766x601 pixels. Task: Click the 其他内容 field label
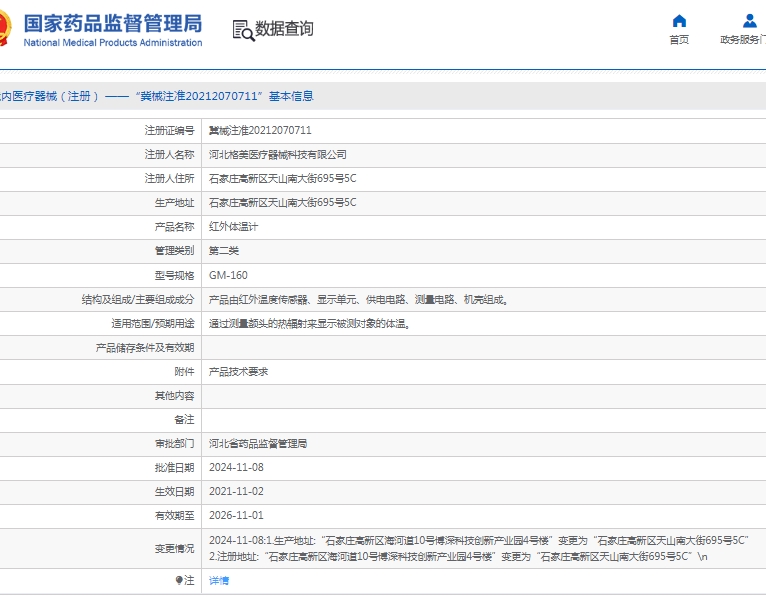[x=174, y=396]
